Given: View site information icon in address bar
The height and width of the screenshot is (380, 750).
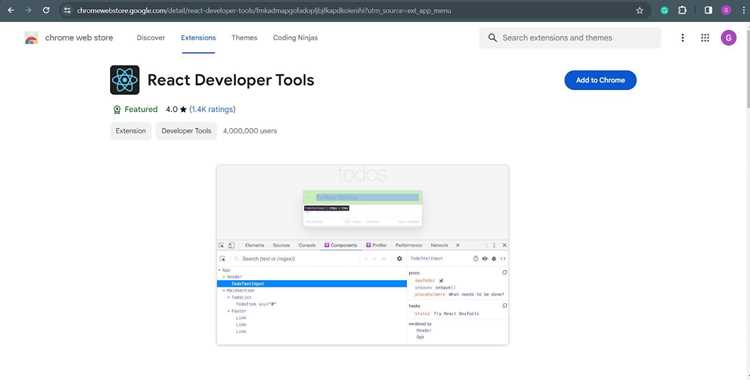Looking at the screenshot, I should (67, 10).
